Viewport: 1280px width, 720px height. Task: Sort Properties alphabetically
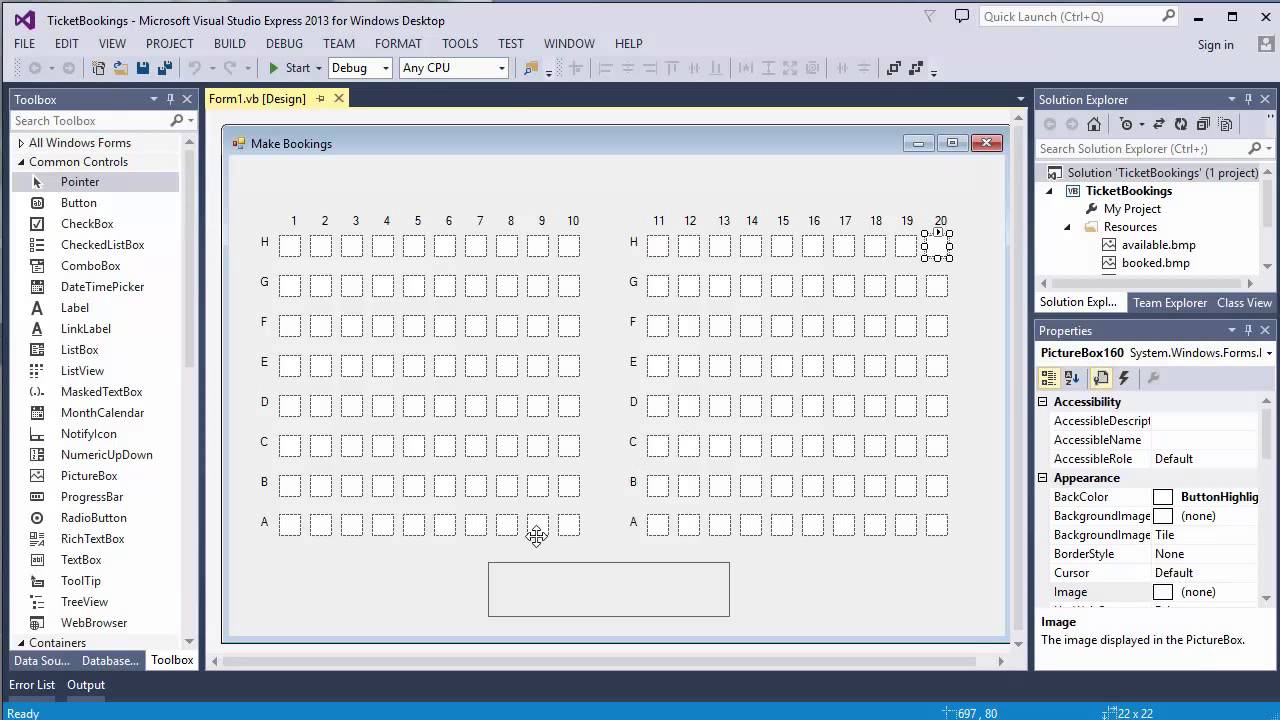click(1071, 377)
